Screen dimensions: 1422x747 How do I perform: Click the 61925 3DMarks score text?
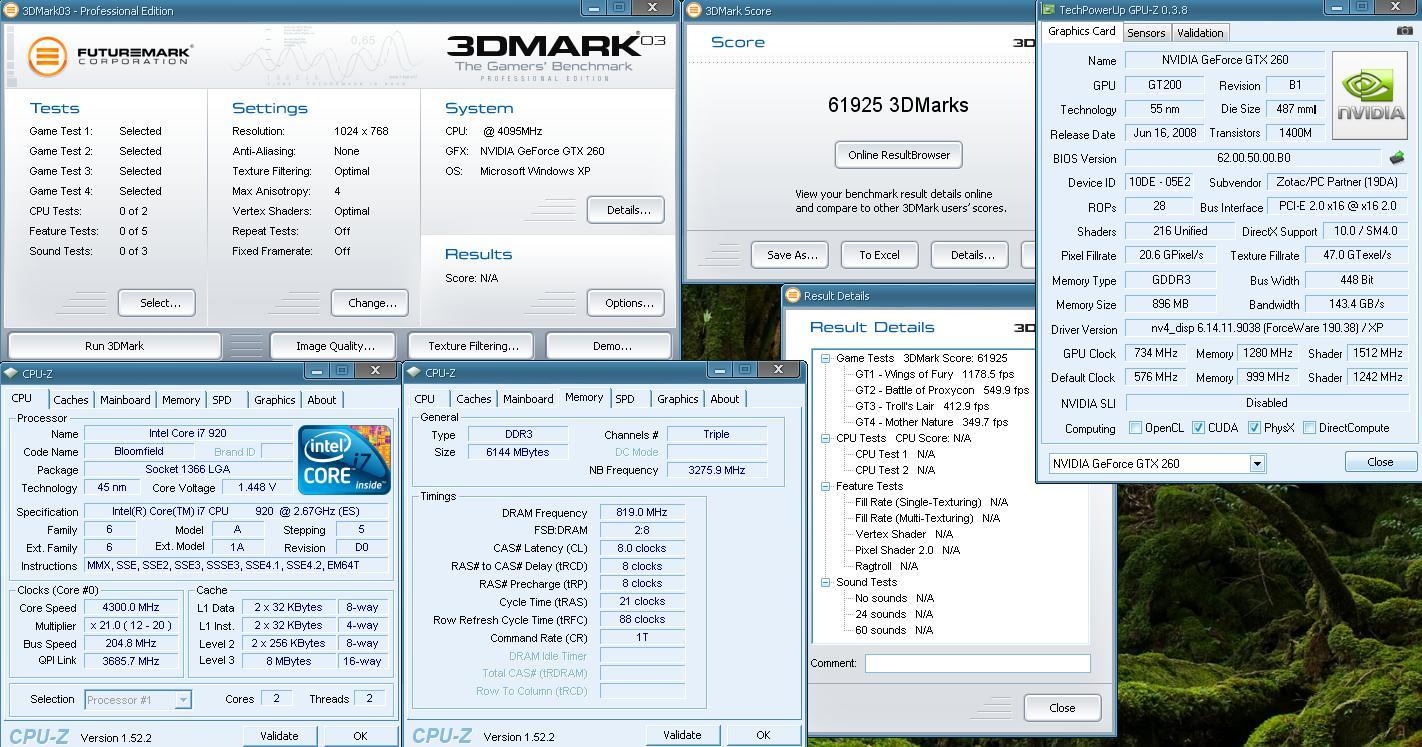pyautogui.click(x=897, y=105)
